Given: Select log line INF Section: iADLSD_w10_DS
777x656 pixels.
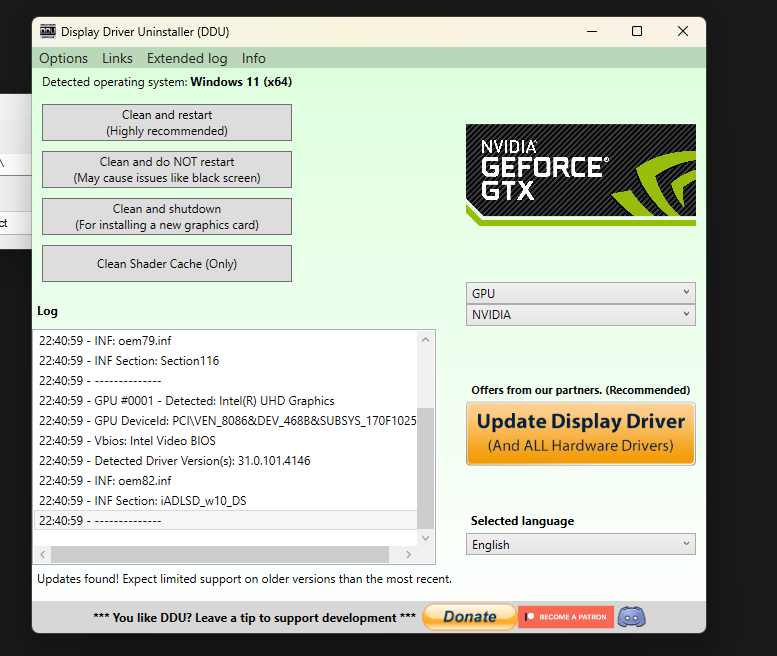Looking at the screenshot, I should [x=225, y=500].
